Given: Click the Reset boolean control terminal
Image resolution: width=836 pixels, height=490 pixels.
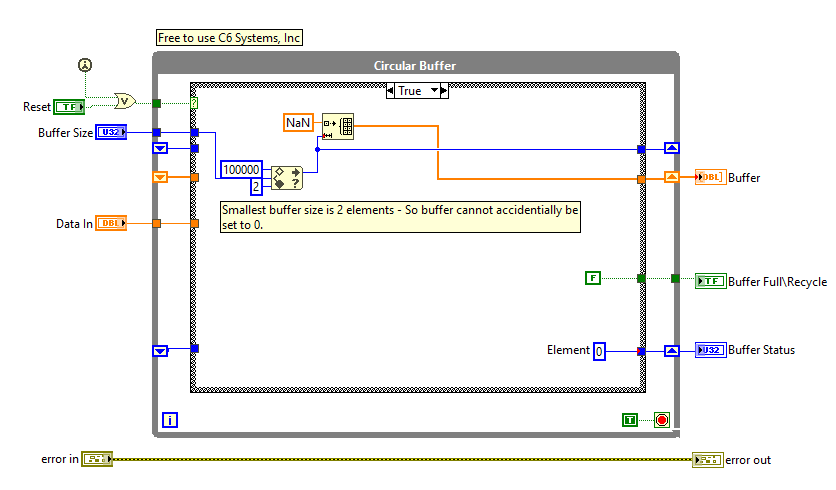Looking at the screenshot, I should coord(68,106).
